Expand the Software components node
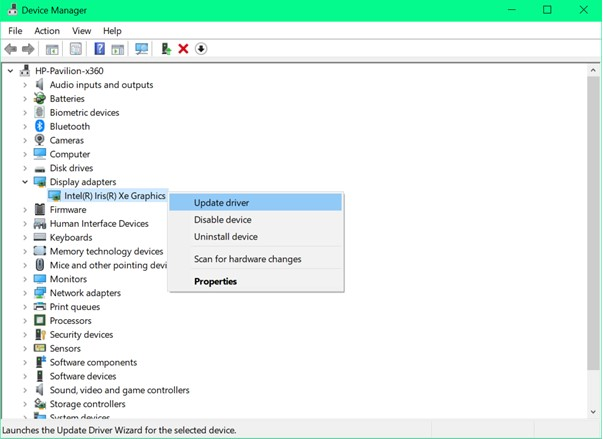 point(25,362)
